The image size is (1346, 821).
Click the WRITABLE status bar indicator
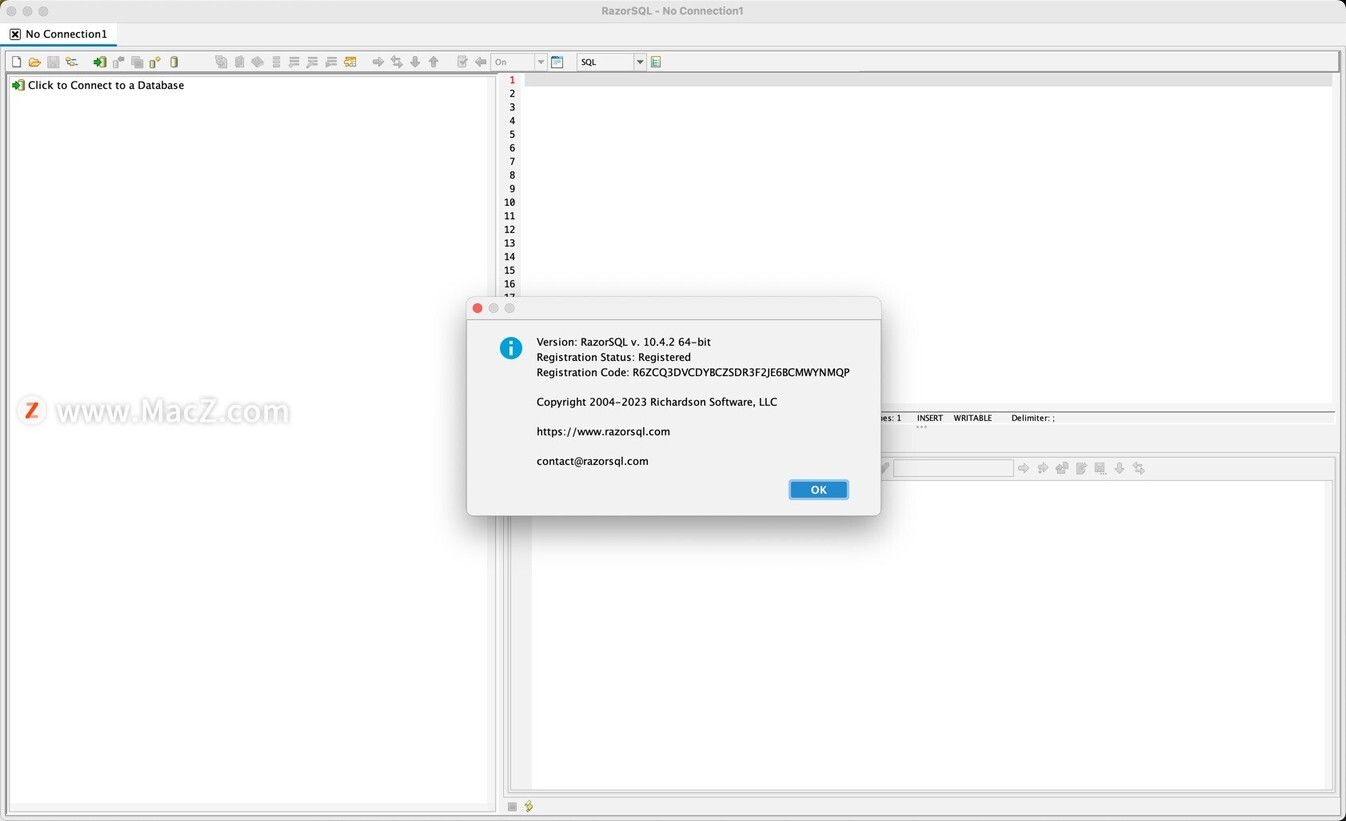tap(973, 418)
